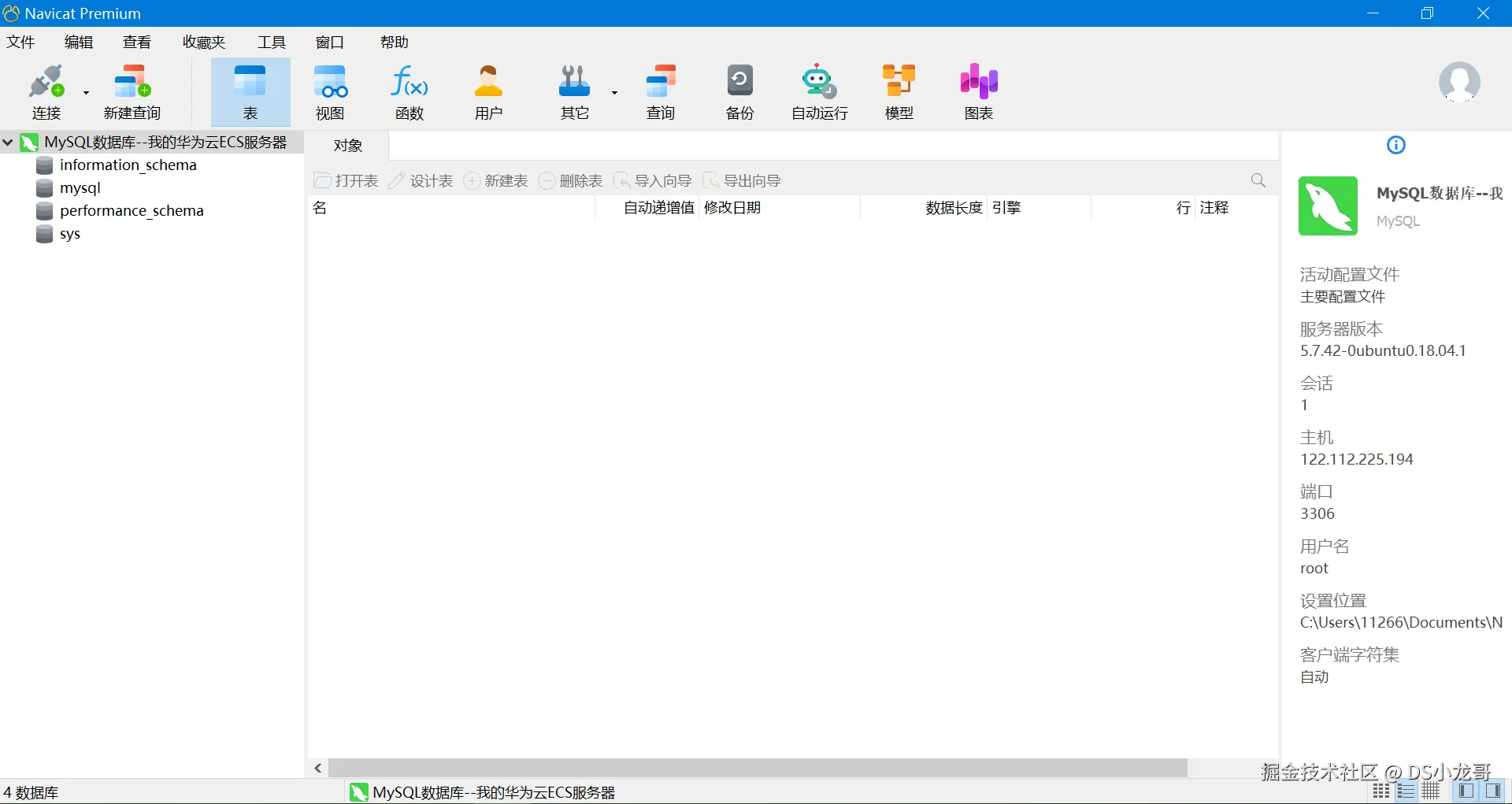Open the 收藏夹 menu
This screenshot has width=1512, height=804.
(x=204, y=42)
